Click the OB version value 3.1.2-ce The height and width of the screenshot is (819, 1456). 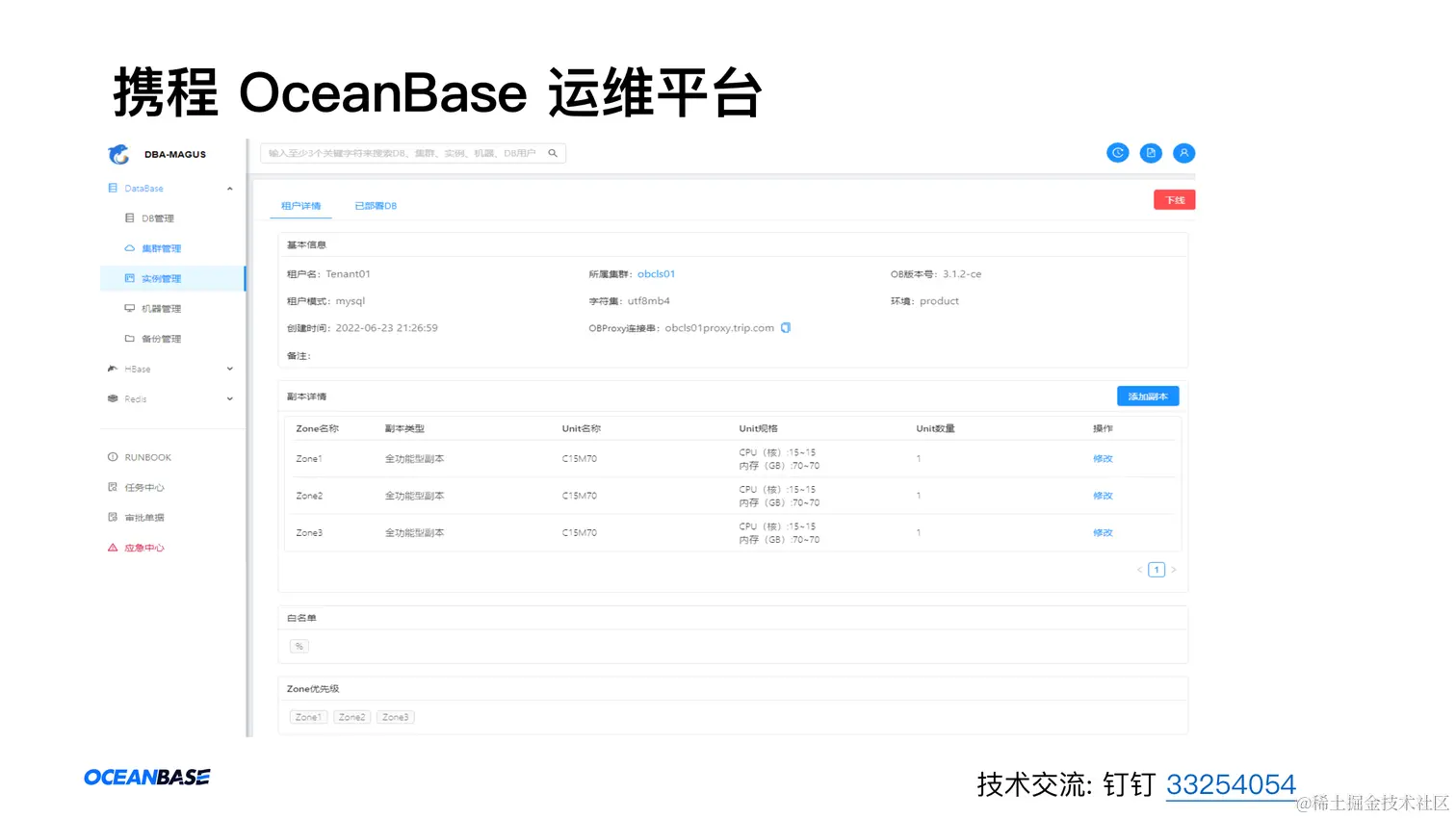(962, 274)
